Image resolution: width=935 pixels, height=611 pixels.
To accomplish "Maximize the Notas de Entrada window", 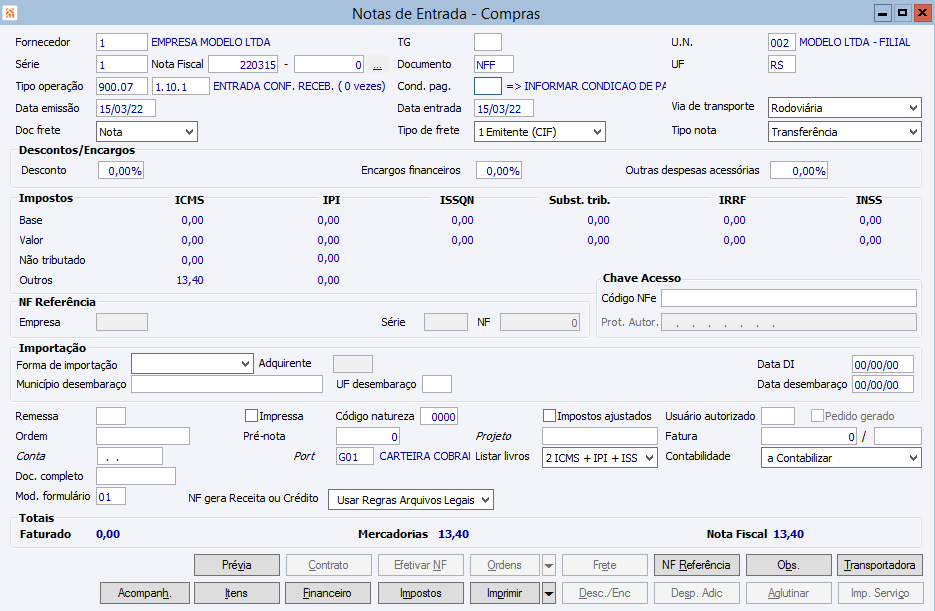I will click(902, 13).
